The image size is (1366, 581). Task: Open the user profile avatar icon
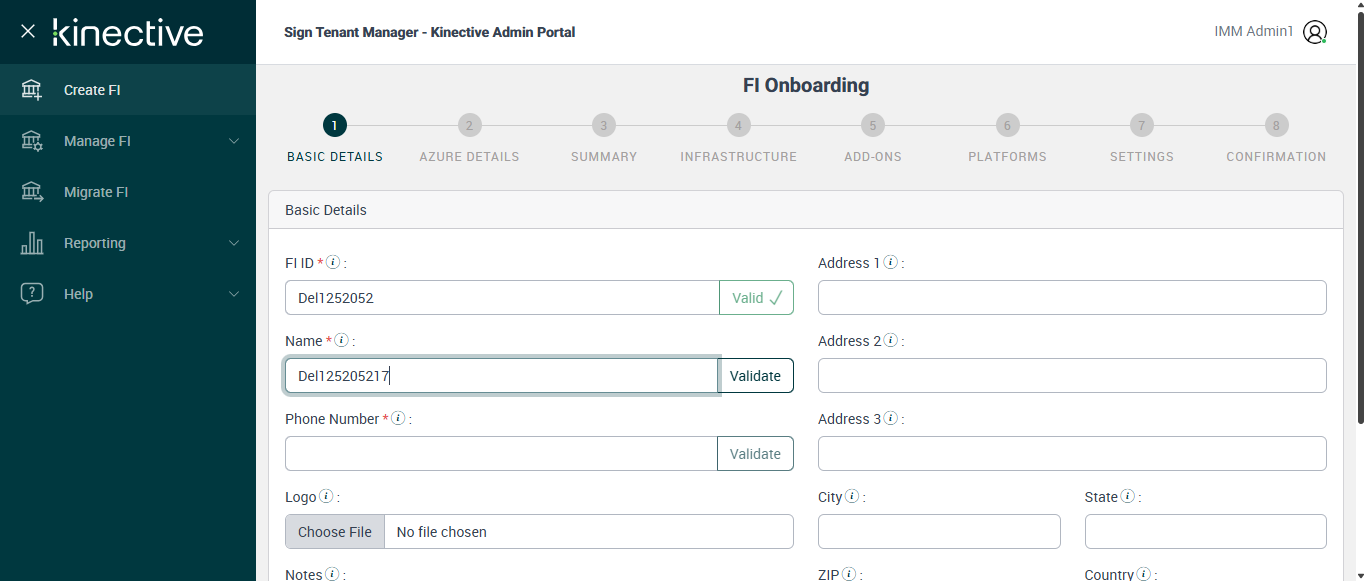pyautogui.click(x=1315, y=32)
